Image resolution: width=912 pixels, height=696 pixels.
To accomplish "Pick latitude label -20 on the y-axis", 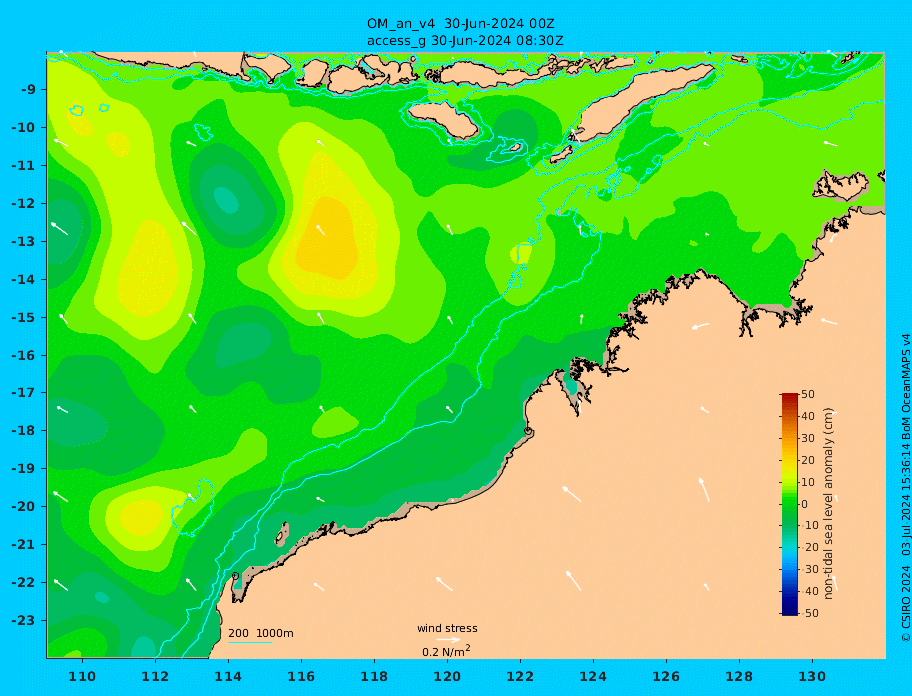I will [x=24, y=506].
